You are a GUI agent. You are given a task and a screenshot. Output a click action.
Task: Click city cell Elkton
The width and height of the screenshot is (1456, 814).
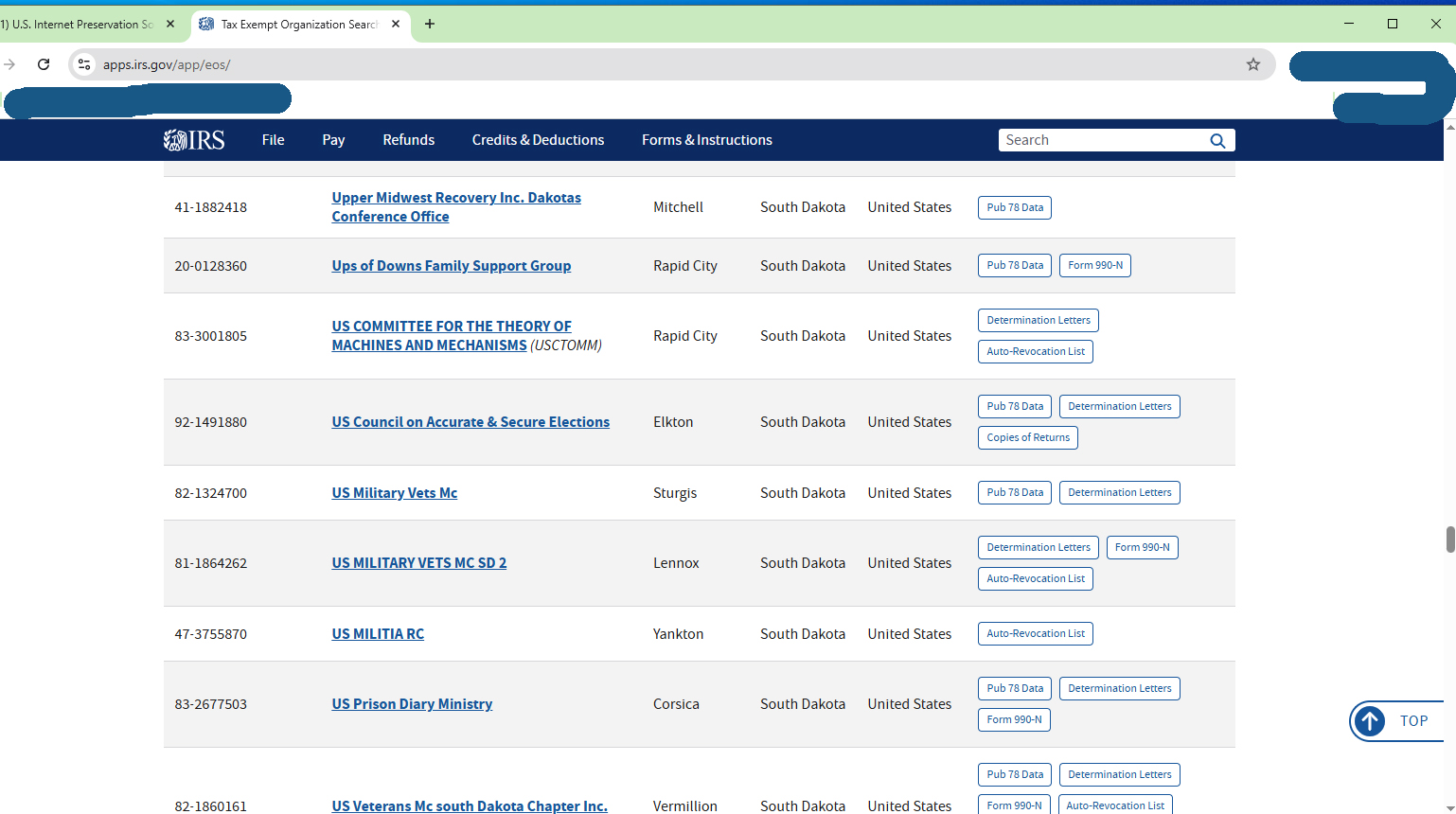pos(673,422)
